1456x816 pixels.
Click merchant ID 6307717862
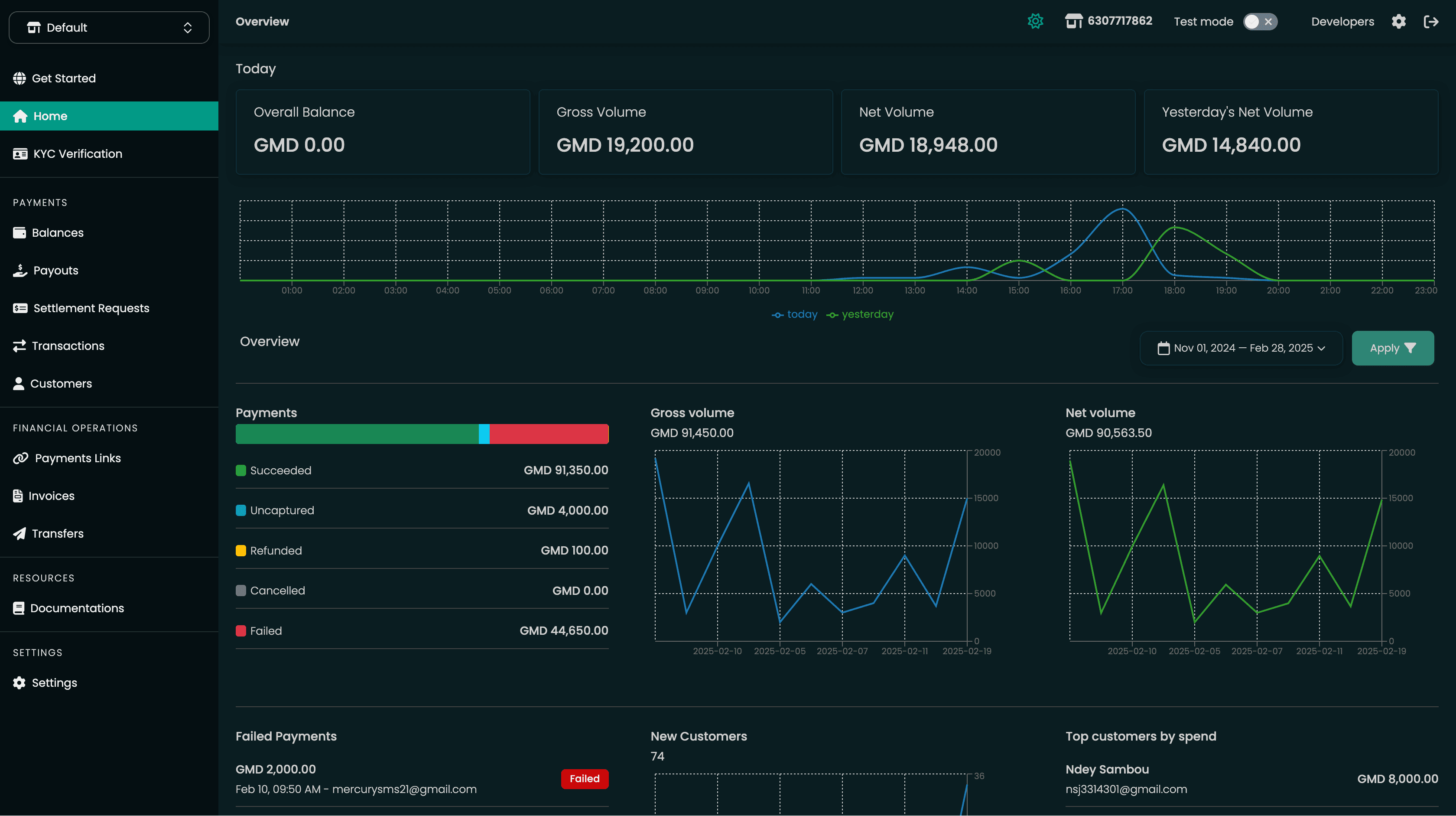1119,21
